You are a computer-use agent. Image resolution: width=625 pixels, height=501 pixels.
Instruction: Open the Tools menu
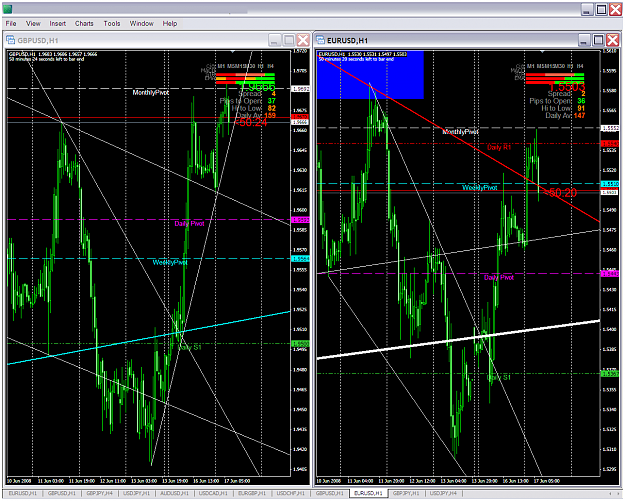click(x=112, y=24)
